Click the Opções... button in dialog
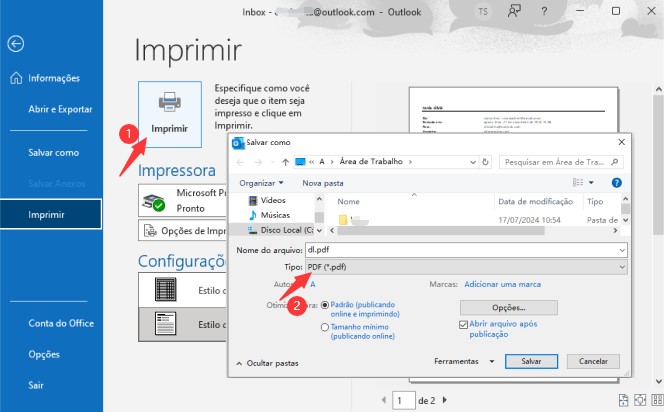664x412 pixels. point(509,307)
